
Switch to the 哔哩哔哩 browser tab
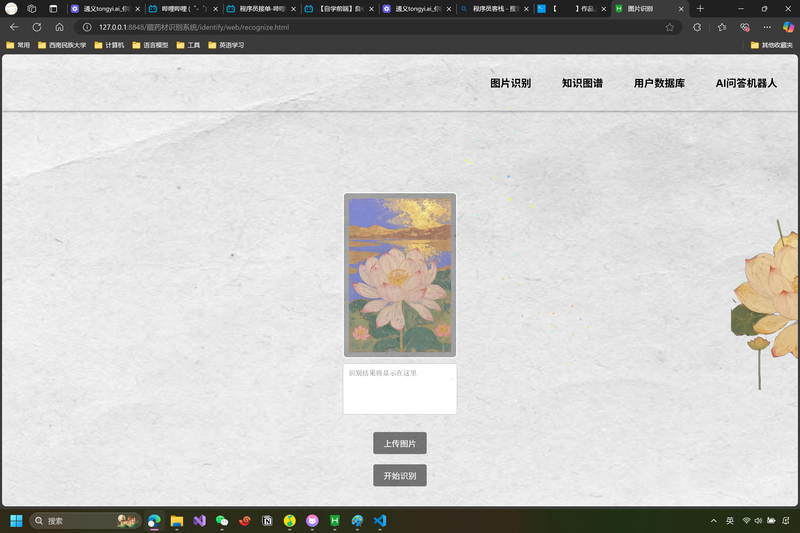click(184, 9)
